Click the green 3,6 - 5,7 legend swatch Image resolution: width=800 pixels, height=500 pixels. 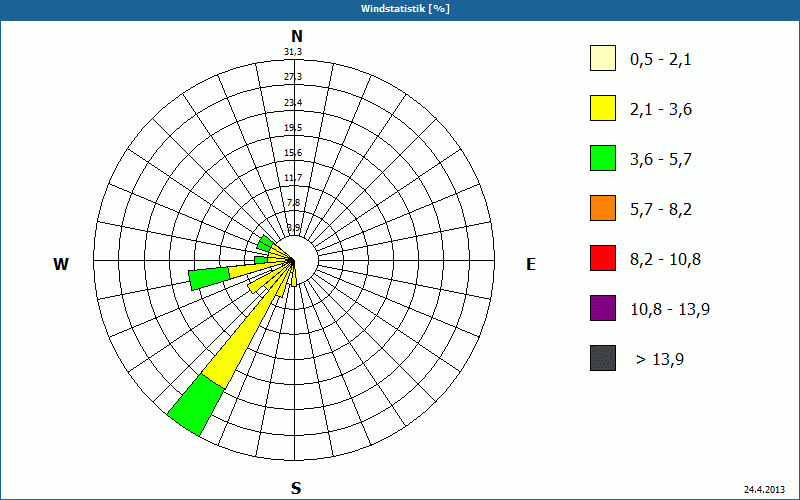(x=603, y=158)
